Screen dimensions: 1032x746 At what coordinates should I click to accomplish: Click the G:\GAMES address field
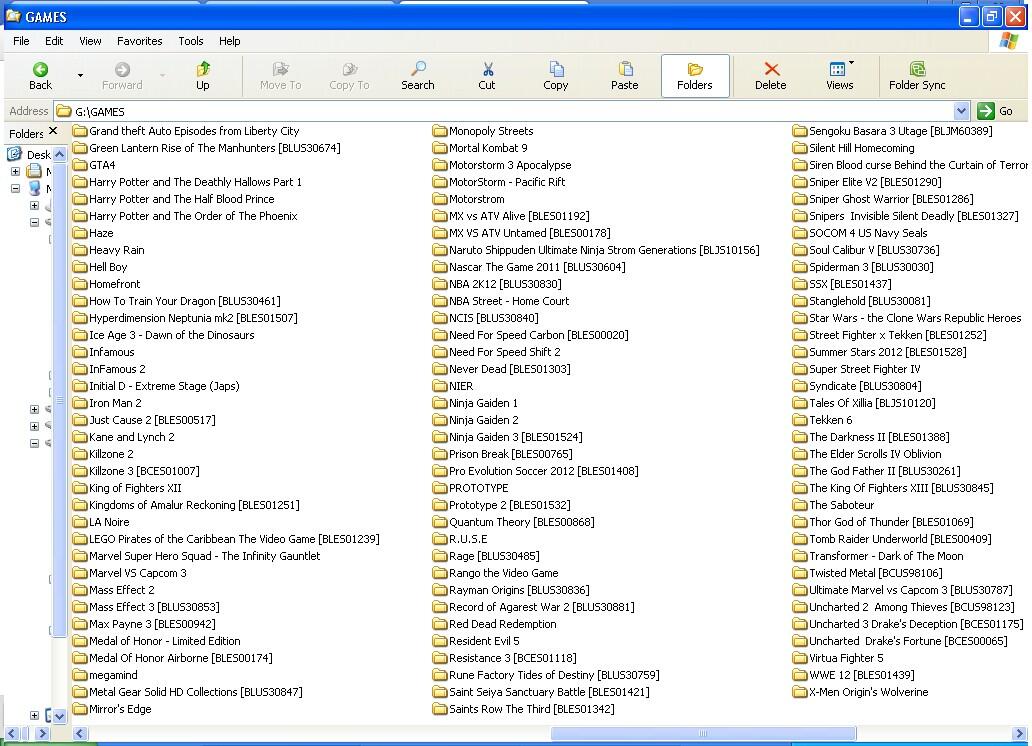(503, 111)
